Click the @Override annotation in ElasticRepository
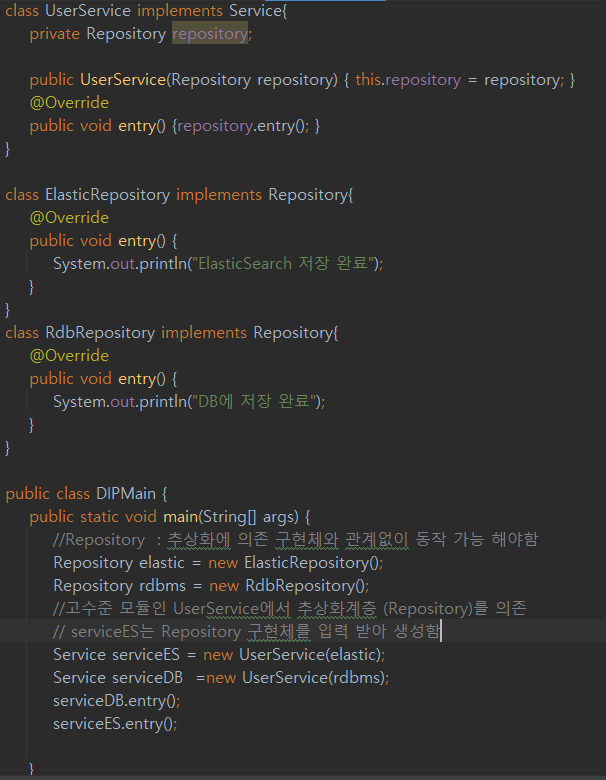The image size is (606, 780). (x=69, y=217)
